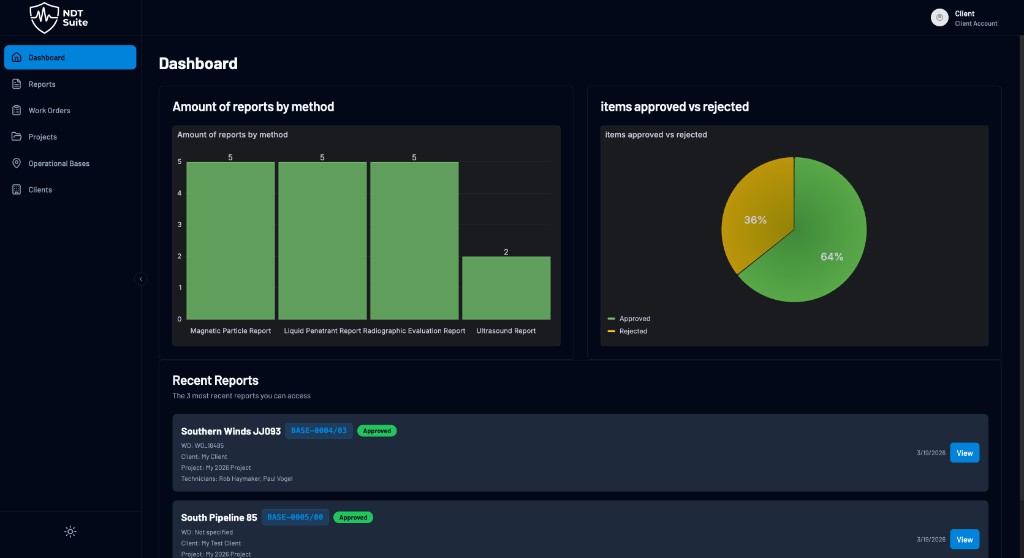Viewport: 1024px width, 558px height.
Task: Toggle the Rejected series in pie legend
Action: pyautogui.click(x=632, y=331)
